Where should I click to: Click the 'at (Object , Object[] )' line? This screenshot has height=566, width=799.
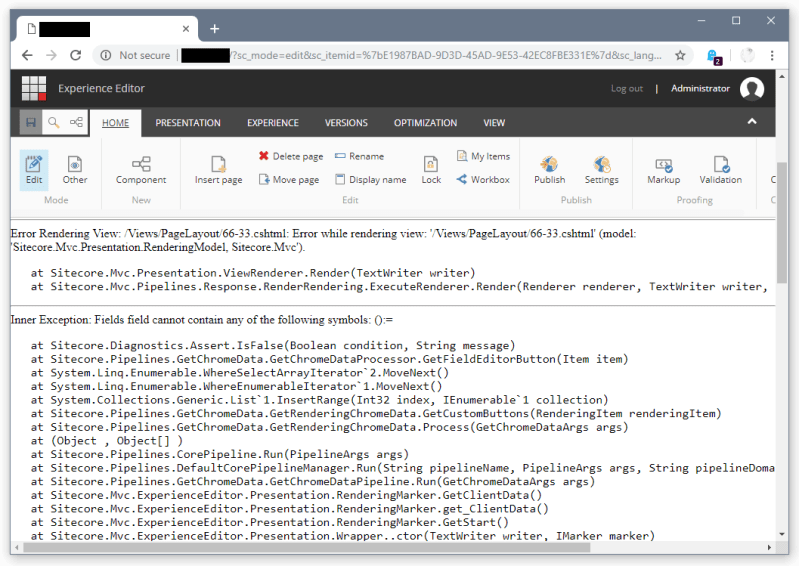pyautogui.click(x=106, y=441)
